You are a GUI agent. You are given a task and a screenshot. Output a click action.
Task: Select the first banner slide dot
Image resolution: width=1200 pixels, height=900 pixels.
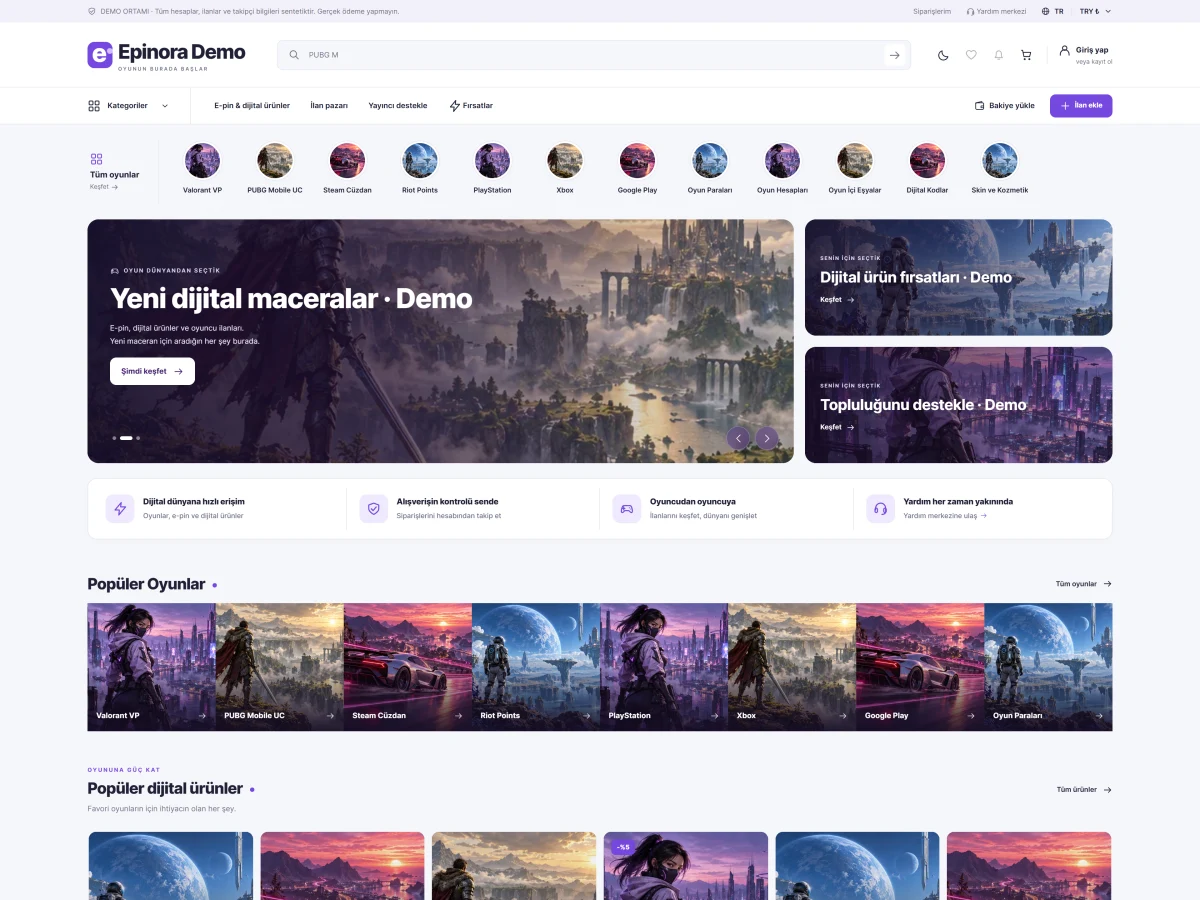114,438
